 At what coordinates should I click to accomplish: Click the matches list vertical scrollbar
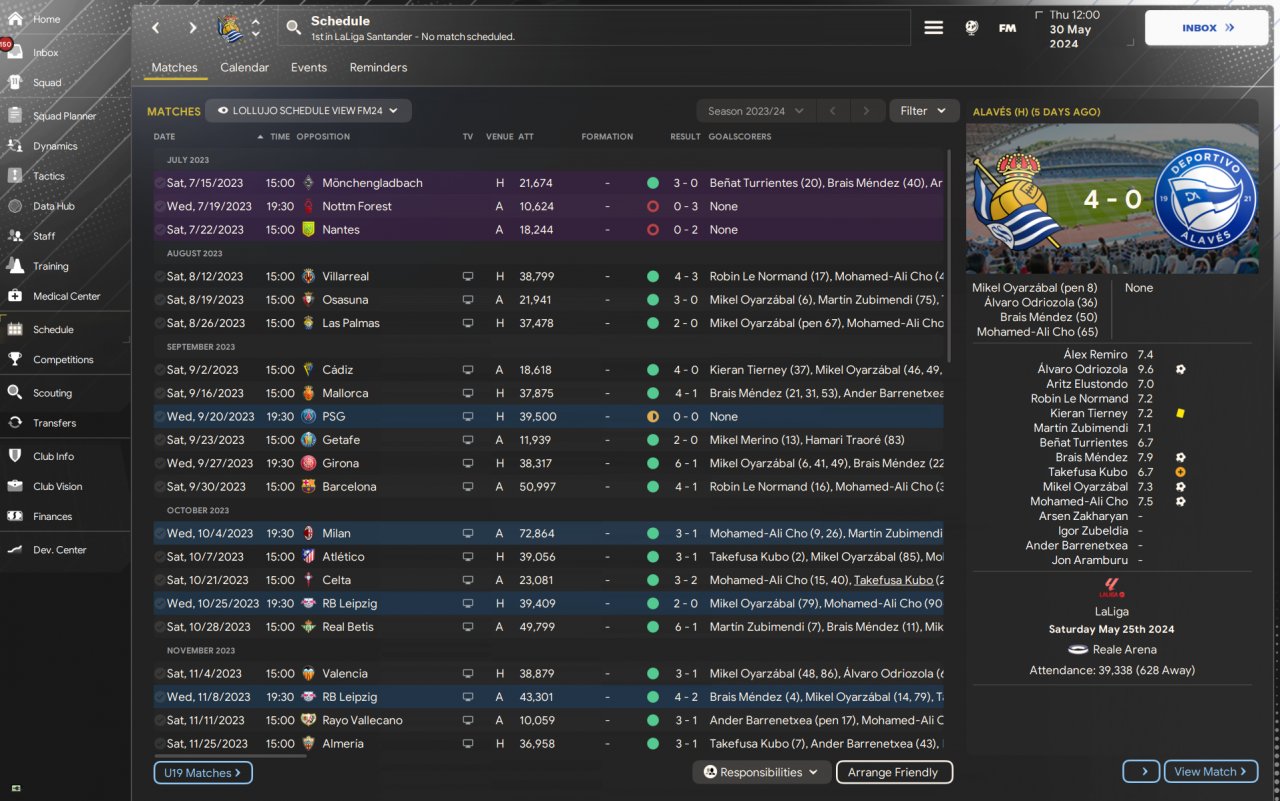[949, 257]
